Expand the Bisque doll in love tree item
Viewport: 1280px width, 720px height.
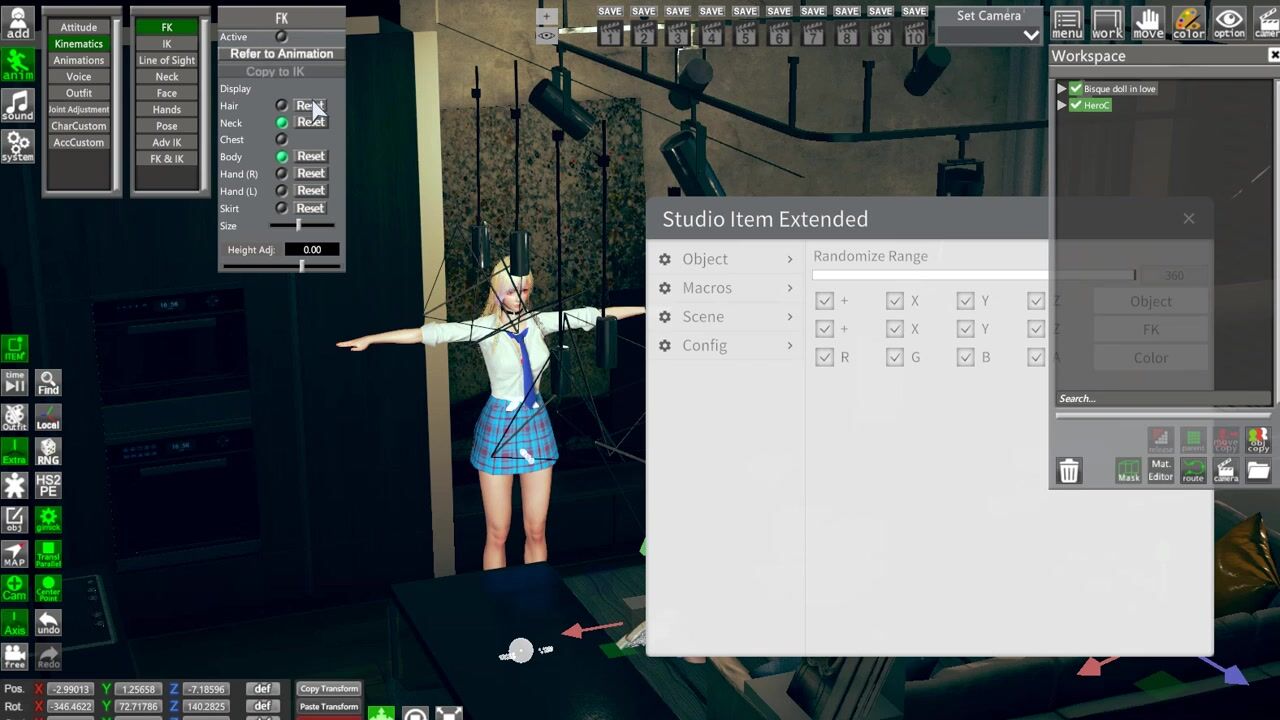(1062, 89)
